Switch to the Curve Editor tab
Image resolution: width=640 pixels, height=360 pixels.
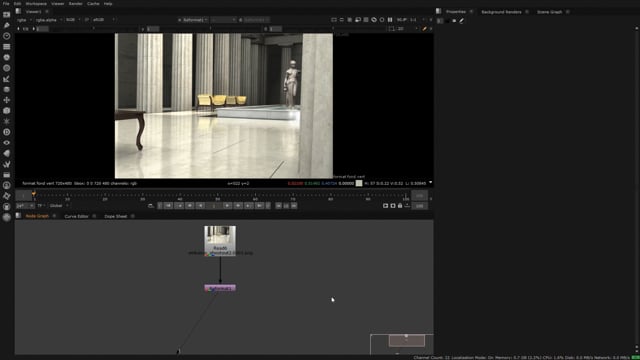point(76,216)
